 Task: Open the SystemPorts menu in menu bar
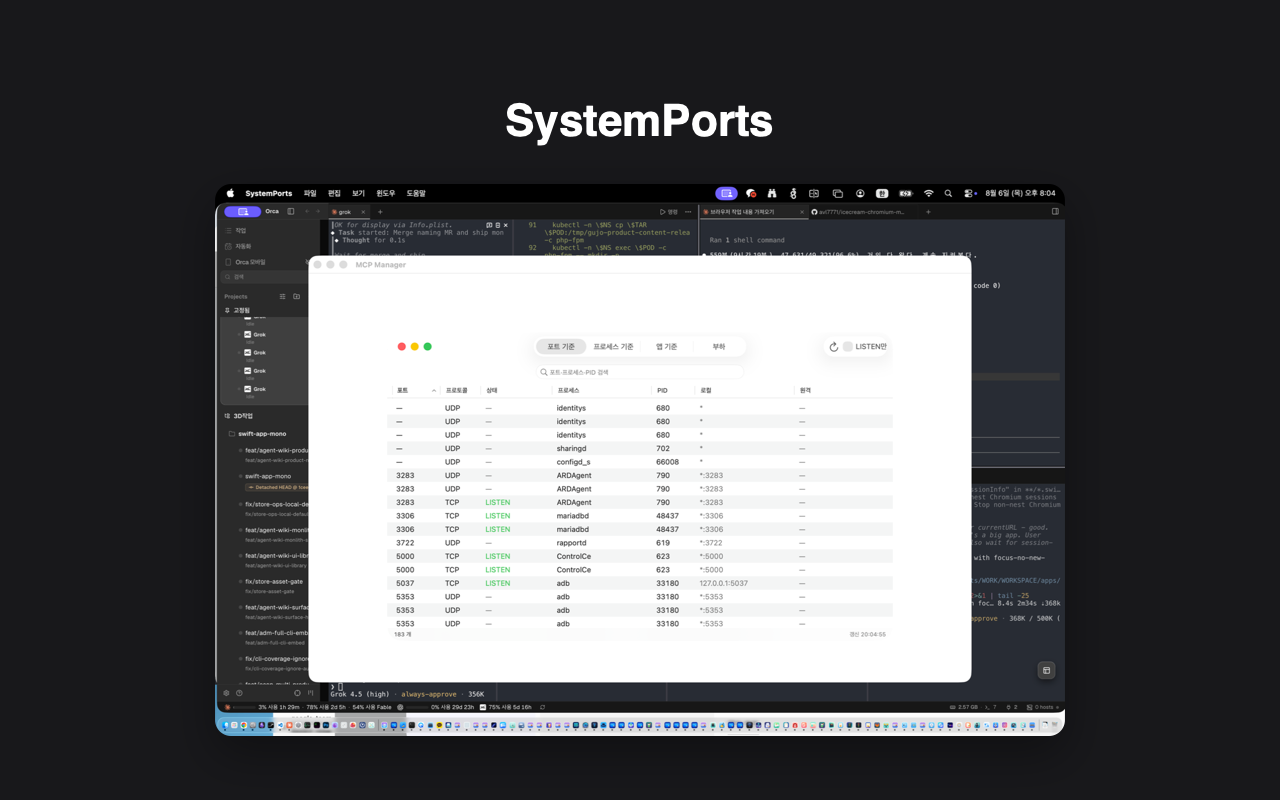tap(269, 193)
